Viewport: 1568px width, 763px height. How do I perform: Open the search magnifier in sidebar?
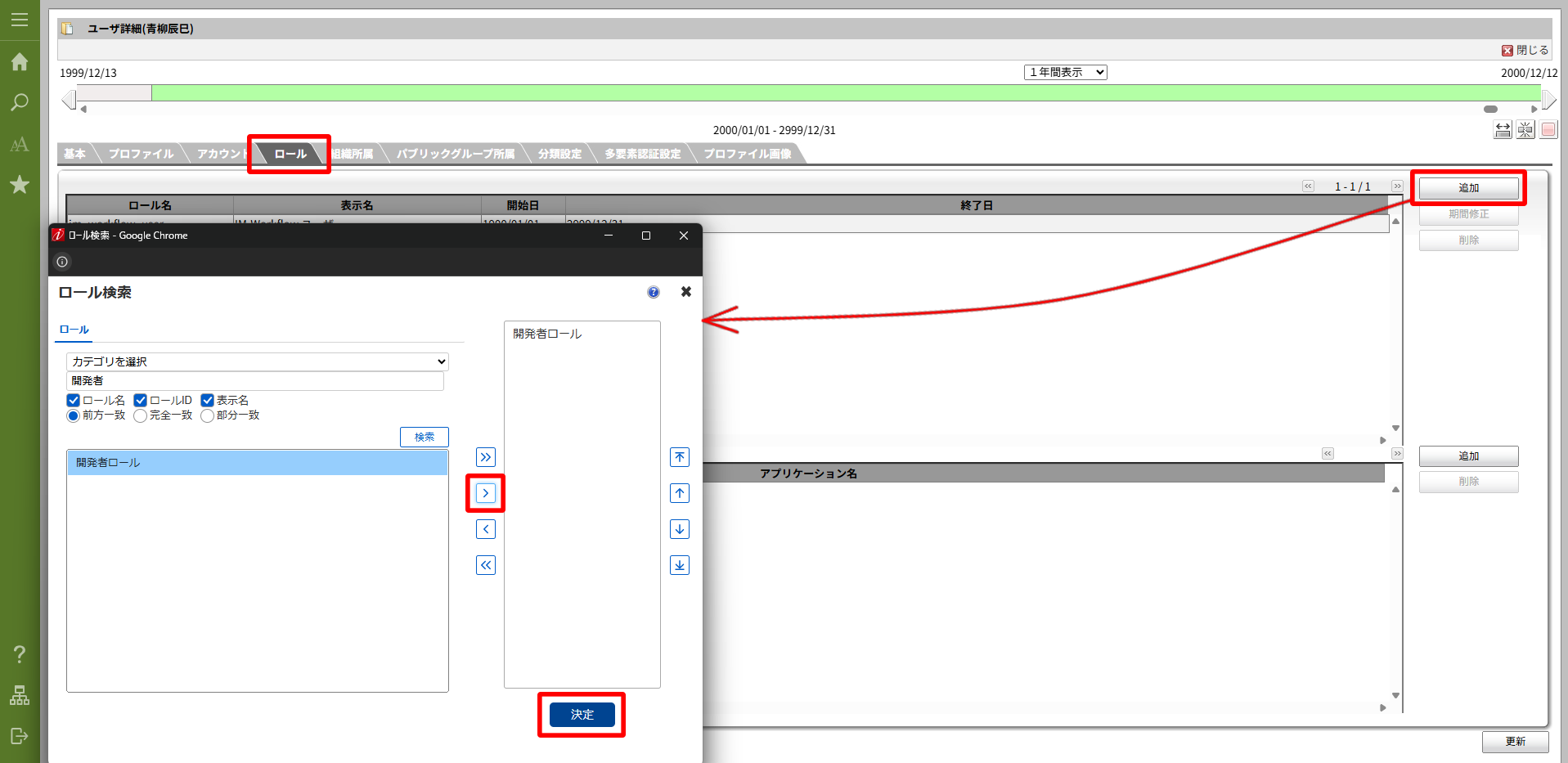(x=20, y=103)
